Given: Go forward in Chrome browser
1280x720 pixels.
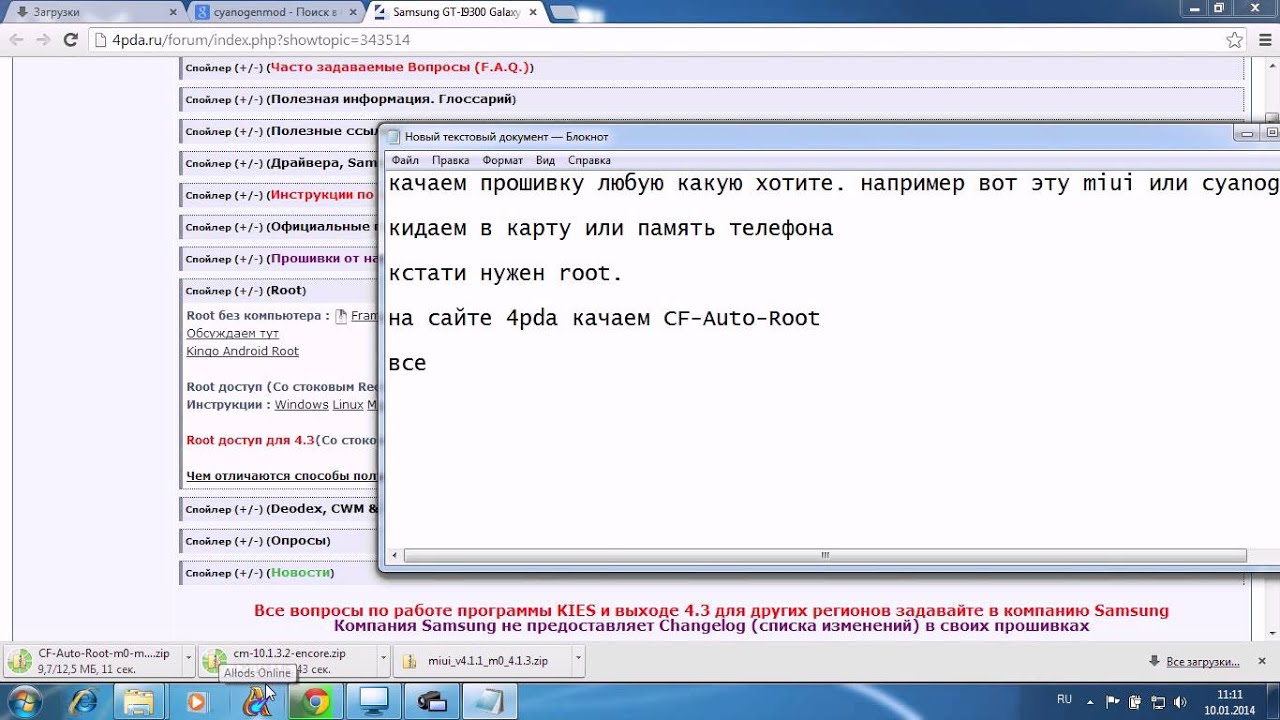Looking at the screenshot, I should (43, 40).
